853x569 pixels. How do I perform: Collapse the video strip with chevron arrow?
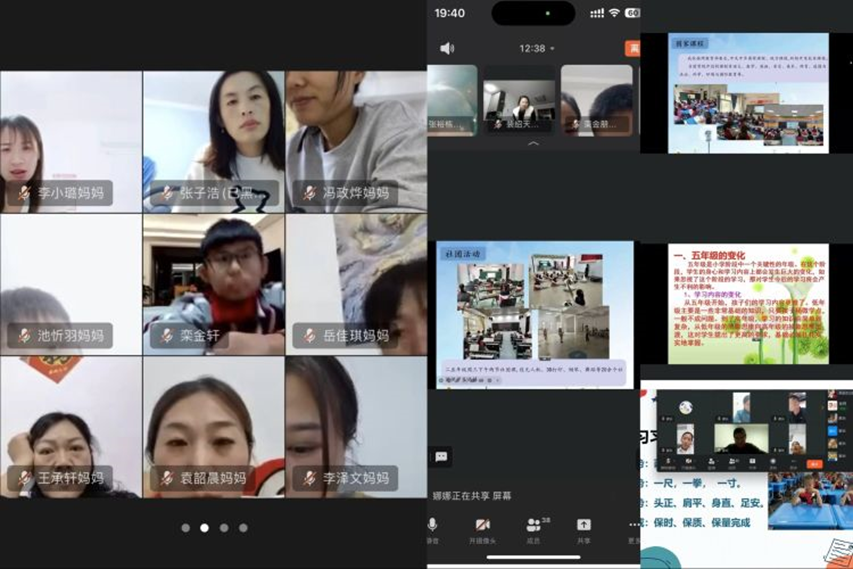[533, 144]
